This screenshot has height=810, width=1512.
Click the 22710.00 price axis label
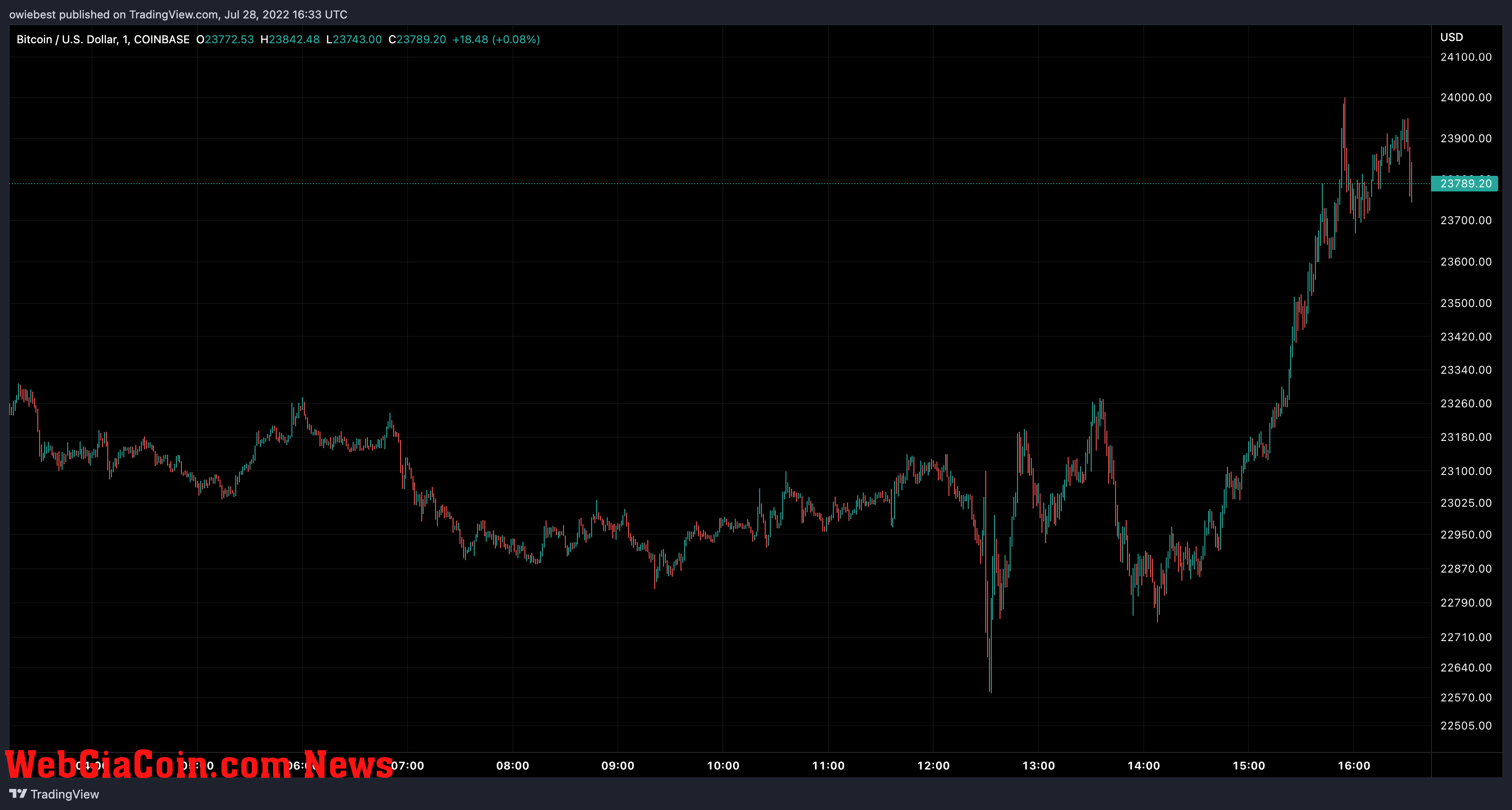(1465, 637)
